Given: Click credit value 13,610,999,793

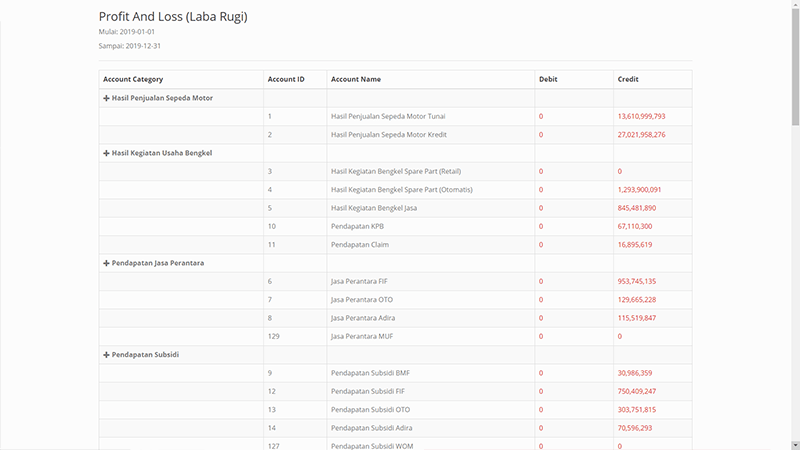Looking at the screenshot, I should tap(641, 116).
